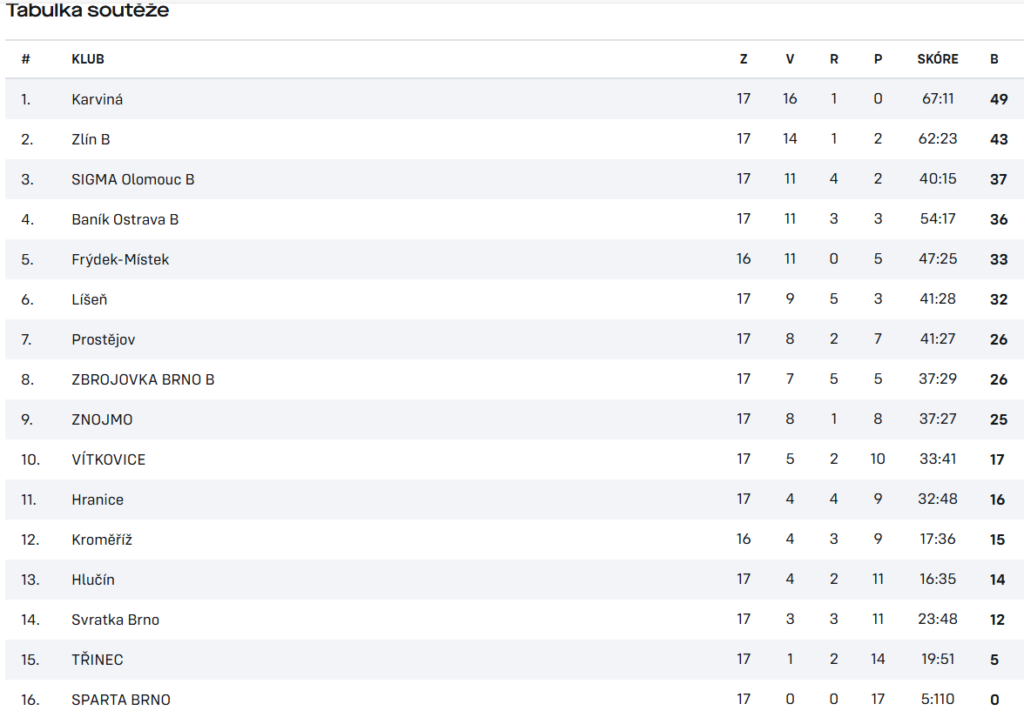Viewport: 1024px width, 724px height.
Task: Click Hlučín in the league table
Action: pos(93,580)
